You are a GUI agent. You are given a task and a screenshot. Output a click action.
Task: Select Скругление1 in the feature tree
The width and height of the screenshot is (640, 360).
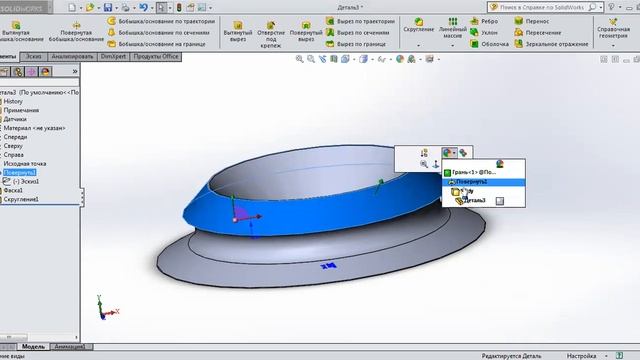pos(21,200)
